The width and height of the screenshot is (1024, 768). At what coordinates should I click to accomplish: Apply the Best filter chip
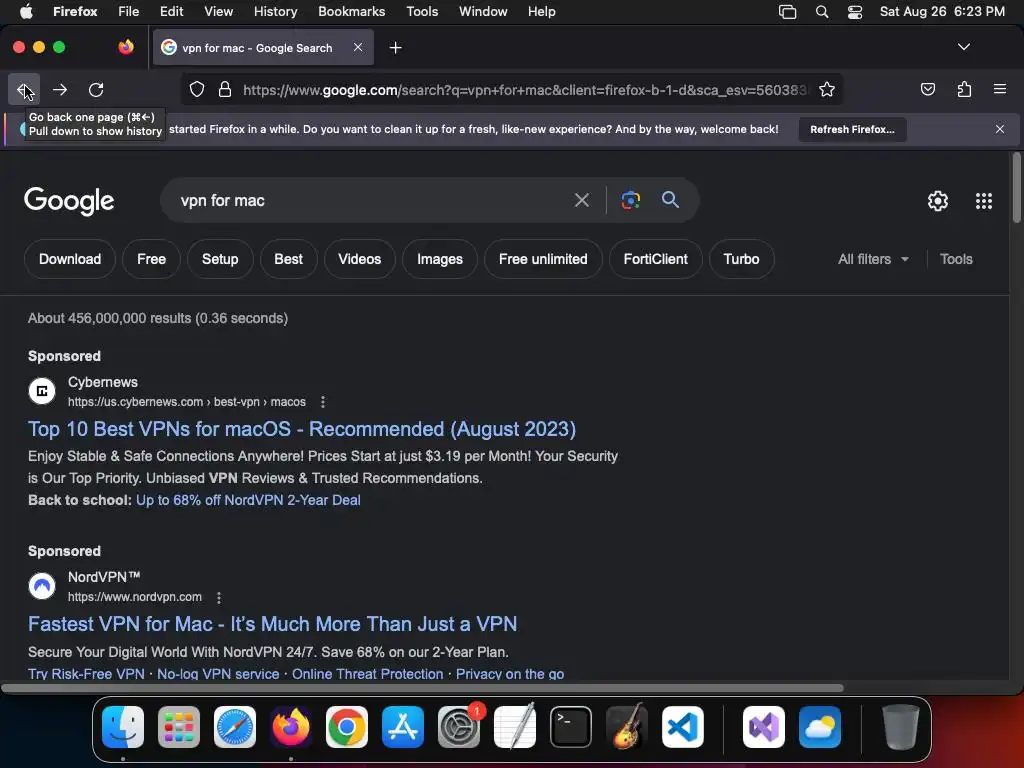click(289, 259)
